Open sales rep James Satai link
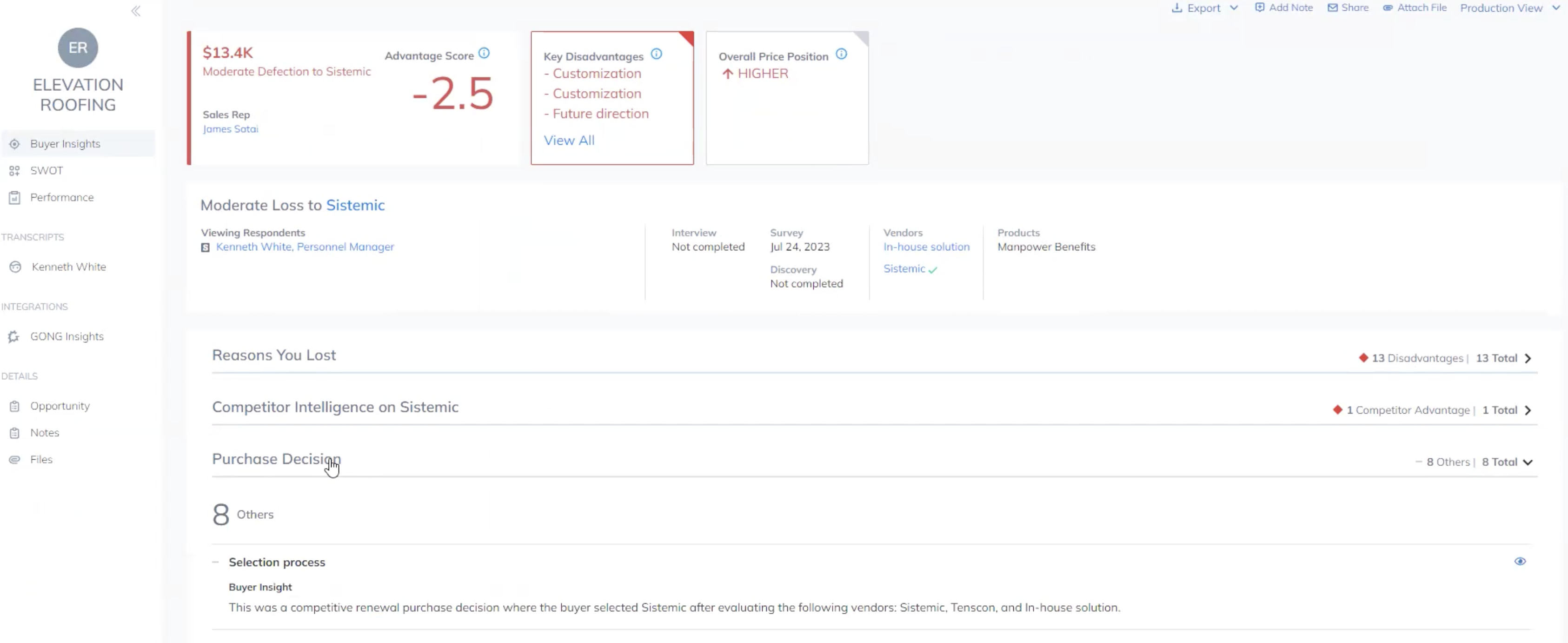Image resolution: width=1568 pixels, height=643 pixels. tap(230, 129)
